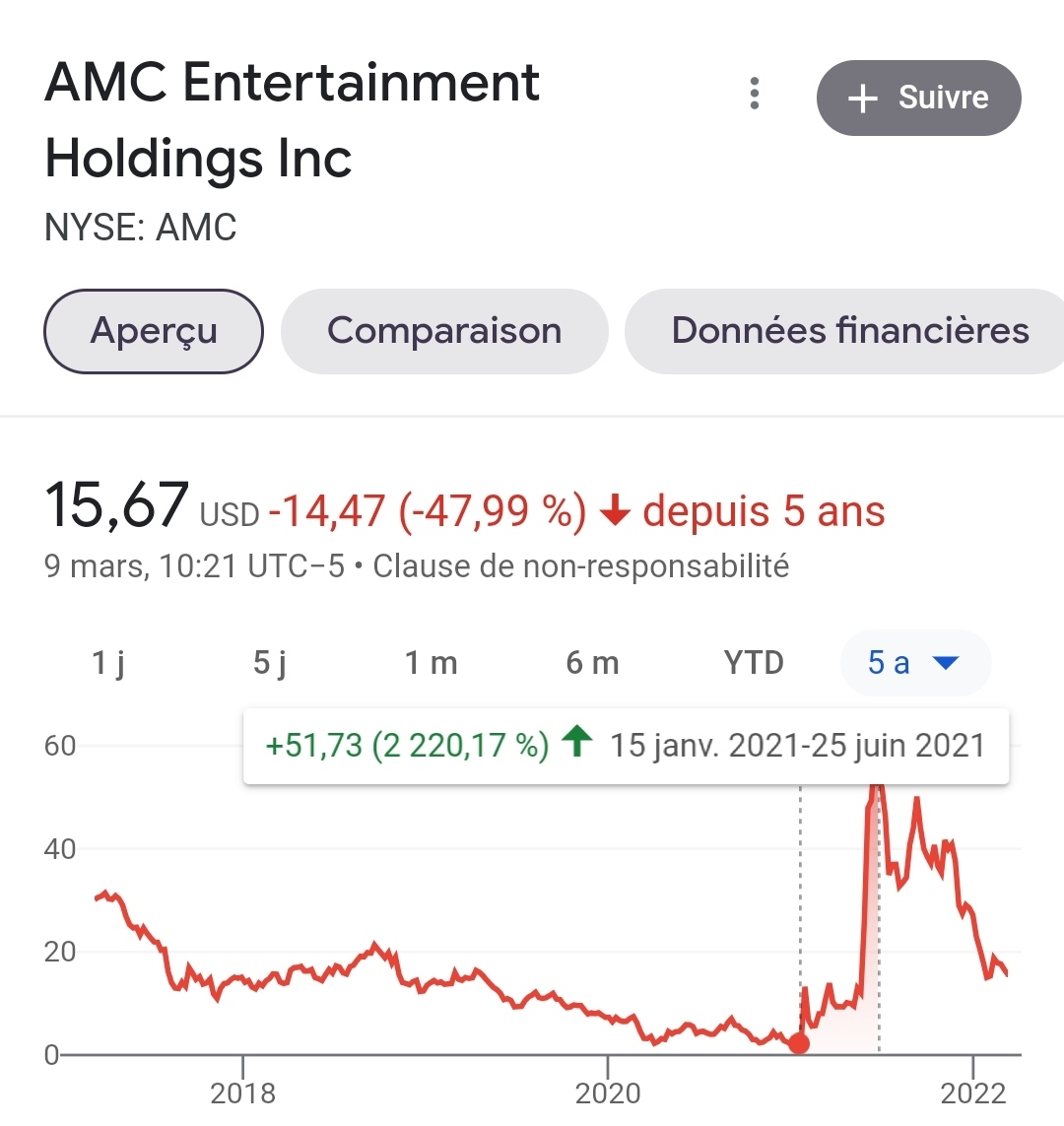Switch chart to 5 j range
The image size is (1064, 1126).
click(x=270, y=663)
